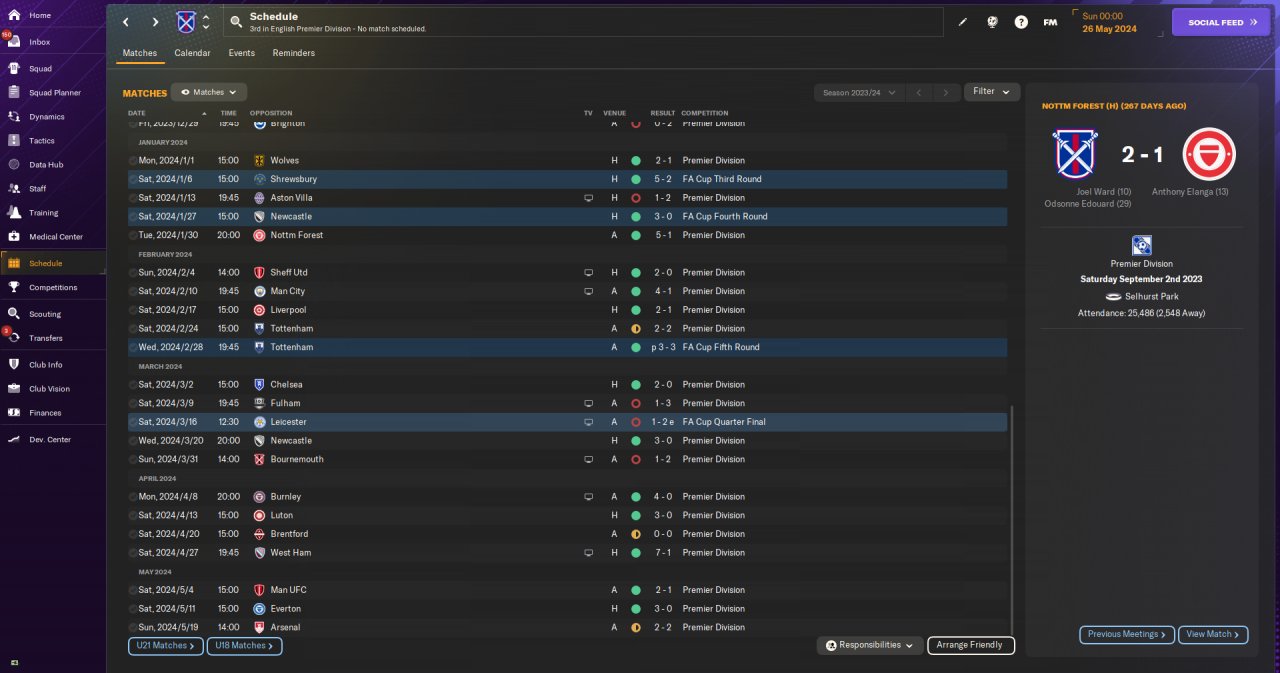Switch to the Reminders tab
Screen dimensions: 1280x673
tap(293, 53)
